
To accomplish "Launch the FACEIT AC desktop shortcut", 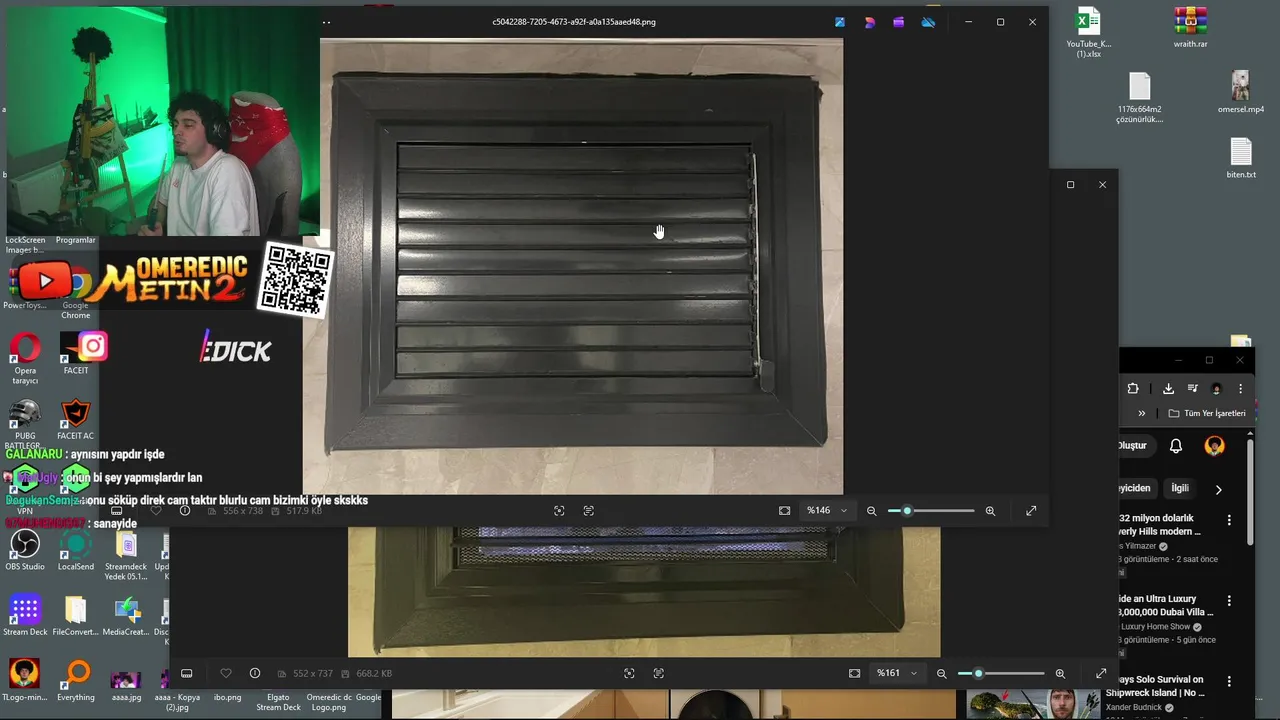I will [75, 420].
